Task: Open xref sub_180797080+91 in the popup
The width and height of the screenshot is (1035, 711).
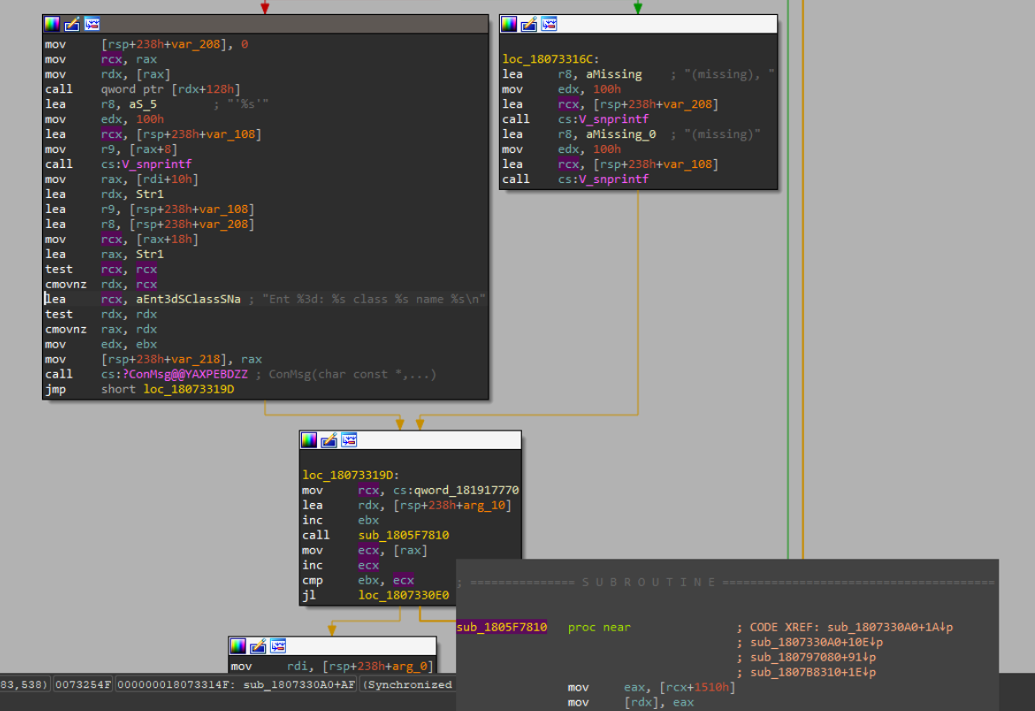Action: [813, 657]
